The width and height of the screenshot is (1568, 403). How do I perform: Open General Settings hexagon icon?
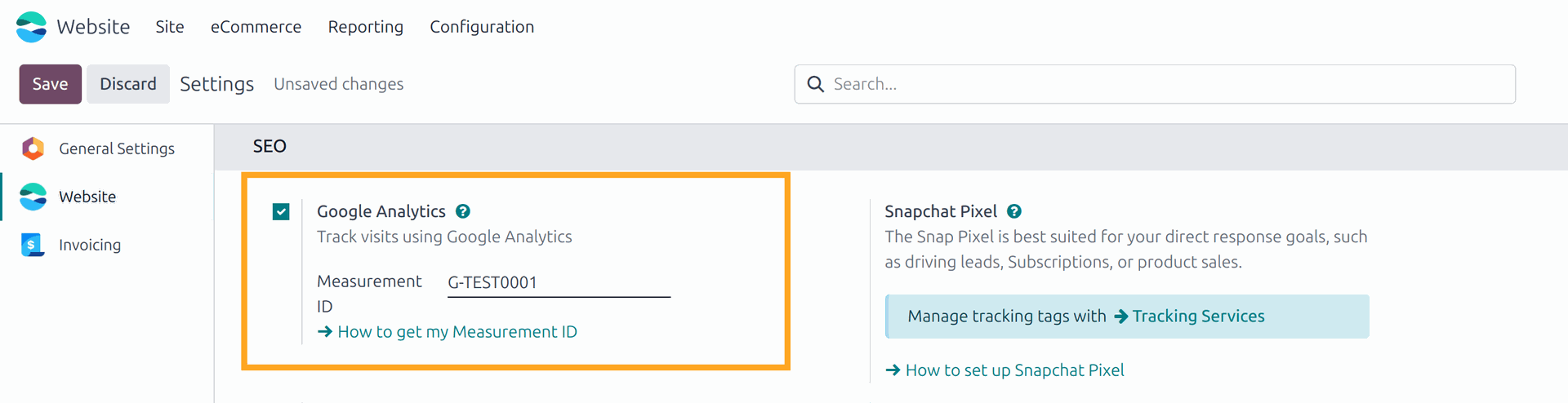[33, 148]
